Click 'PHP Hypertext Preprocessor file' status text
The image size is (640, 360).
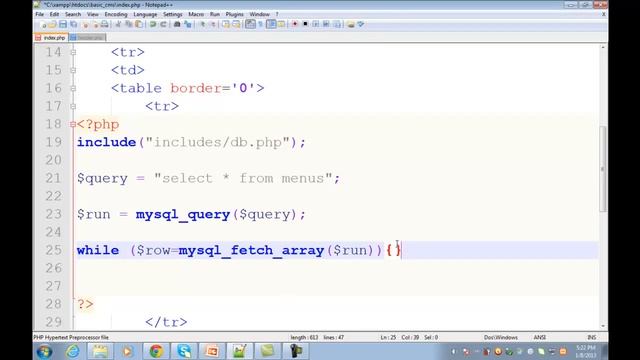coord(71,338)
